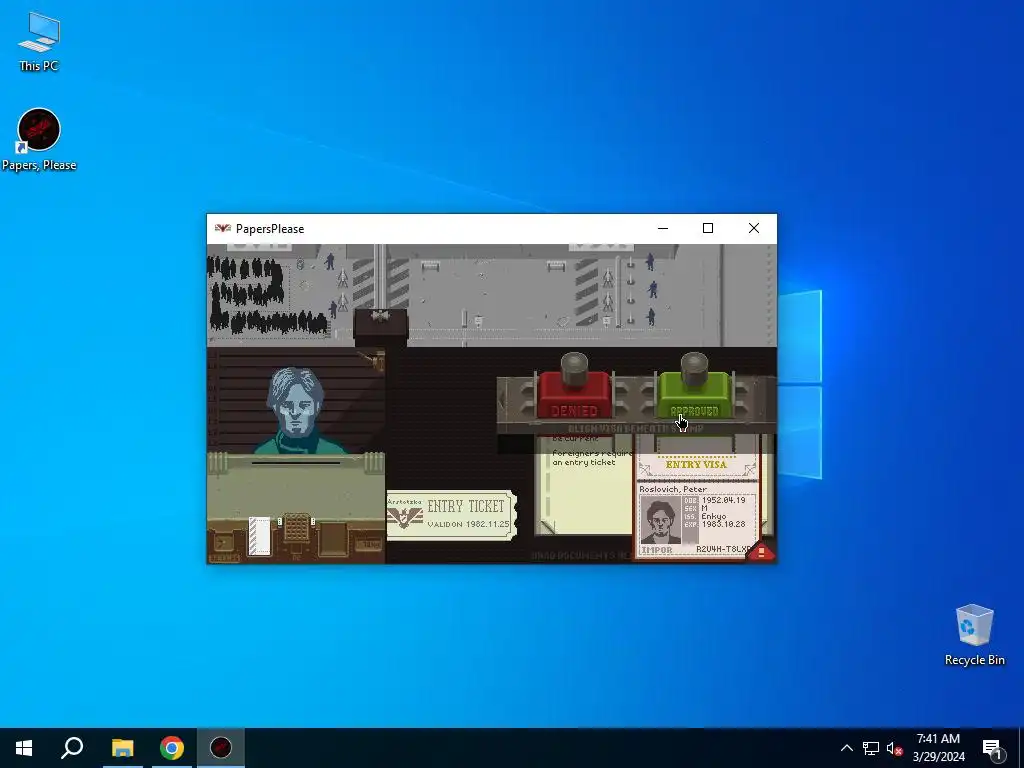Maximize the PapersPlease window
This screenshot has height=768, width=1024.
coord(708,228)
